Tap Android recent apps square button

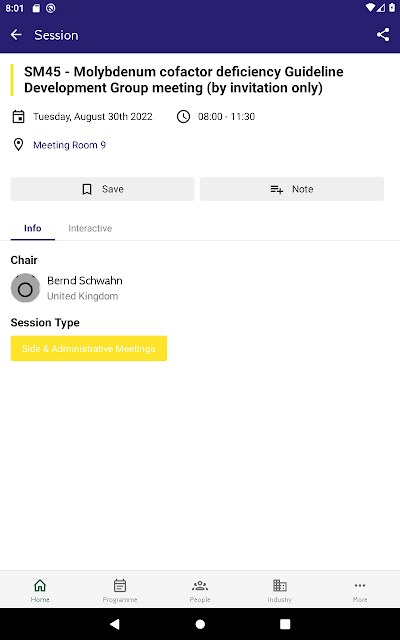(285, 624)
